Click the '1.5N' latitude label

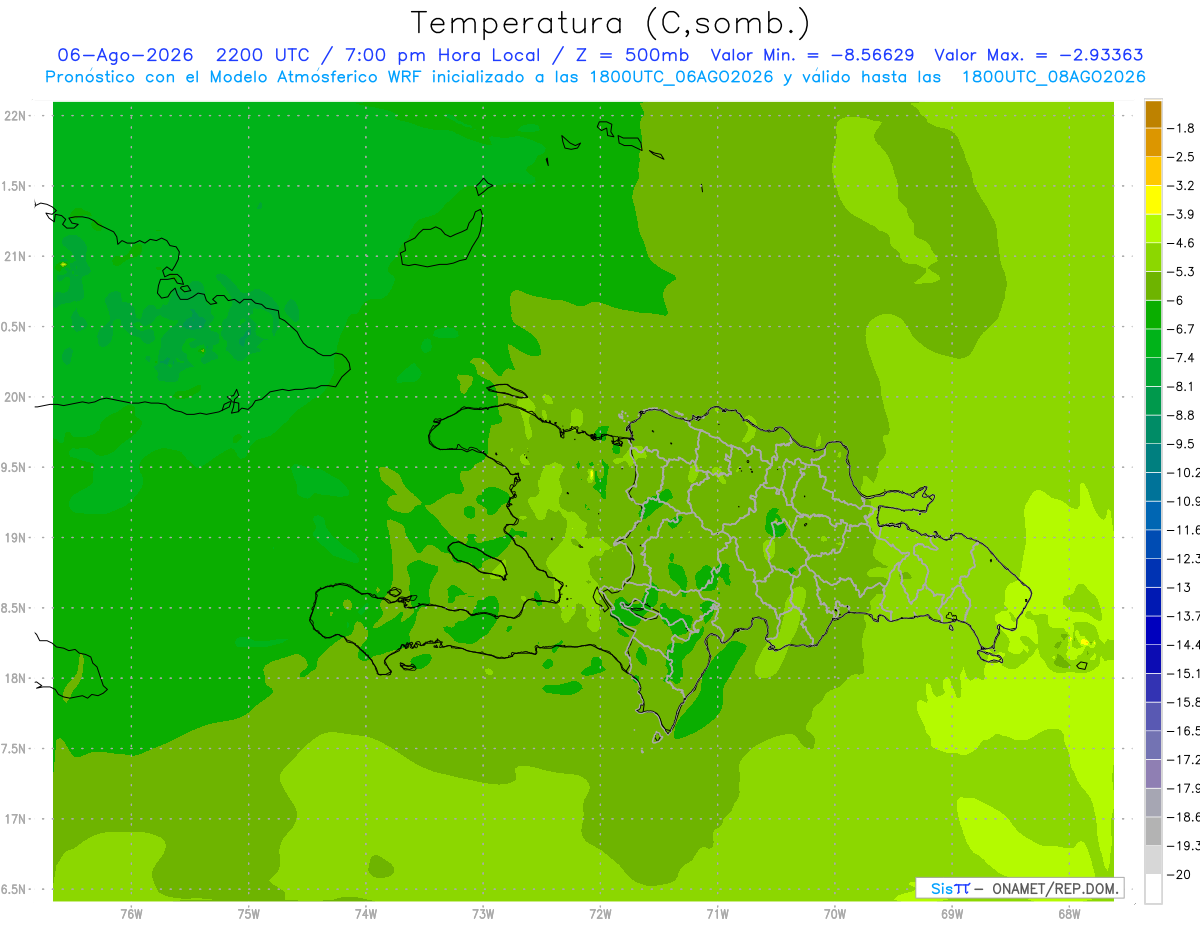(14, 187)
